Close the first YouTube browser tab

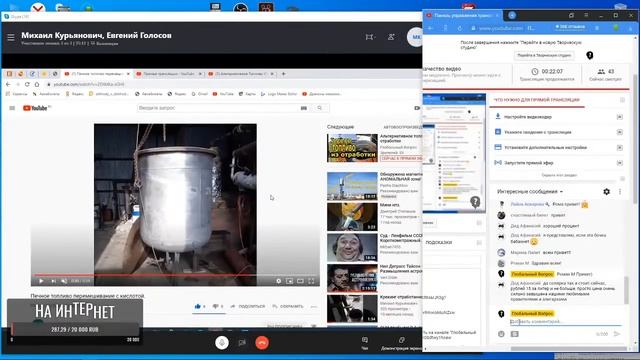point(128,74)
